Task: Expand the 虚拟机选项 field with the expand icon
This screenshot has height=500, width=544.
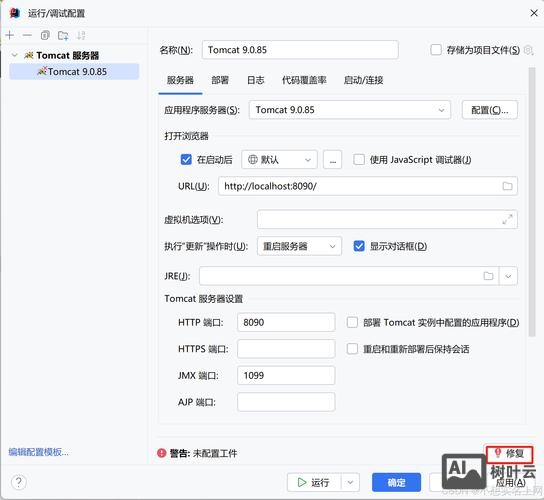Action: click(x=508, y=219)
